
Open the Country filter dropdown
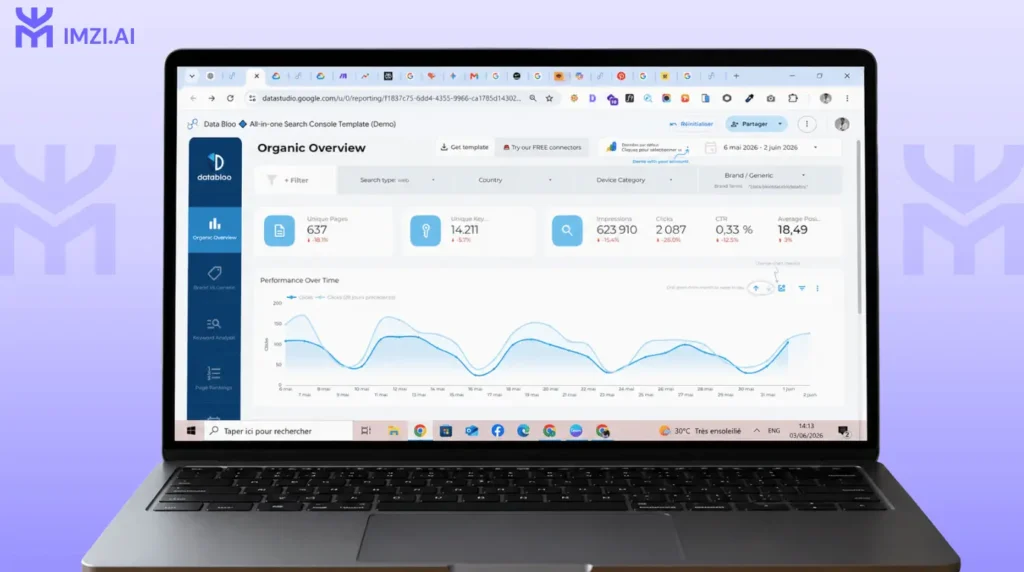[515, 180]
